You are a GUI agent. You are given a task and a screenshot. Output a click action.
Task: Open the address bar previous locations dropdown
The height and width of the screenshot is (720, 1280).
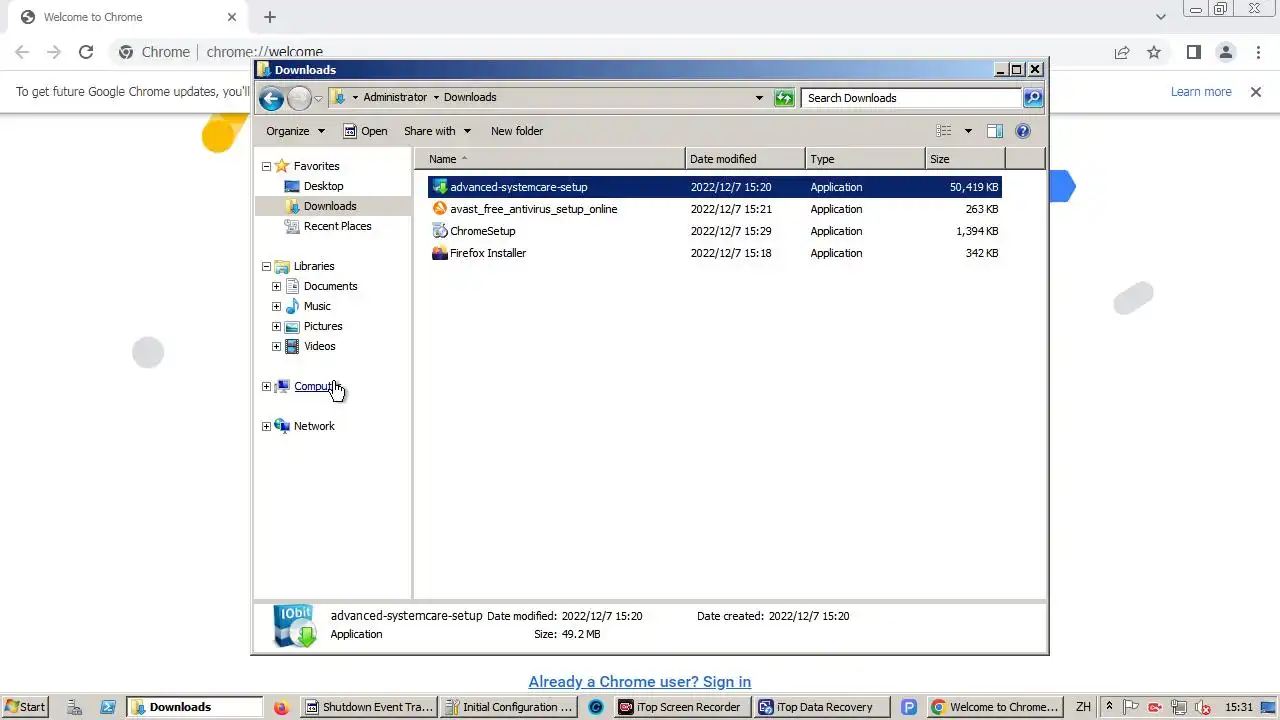(759, 98)
